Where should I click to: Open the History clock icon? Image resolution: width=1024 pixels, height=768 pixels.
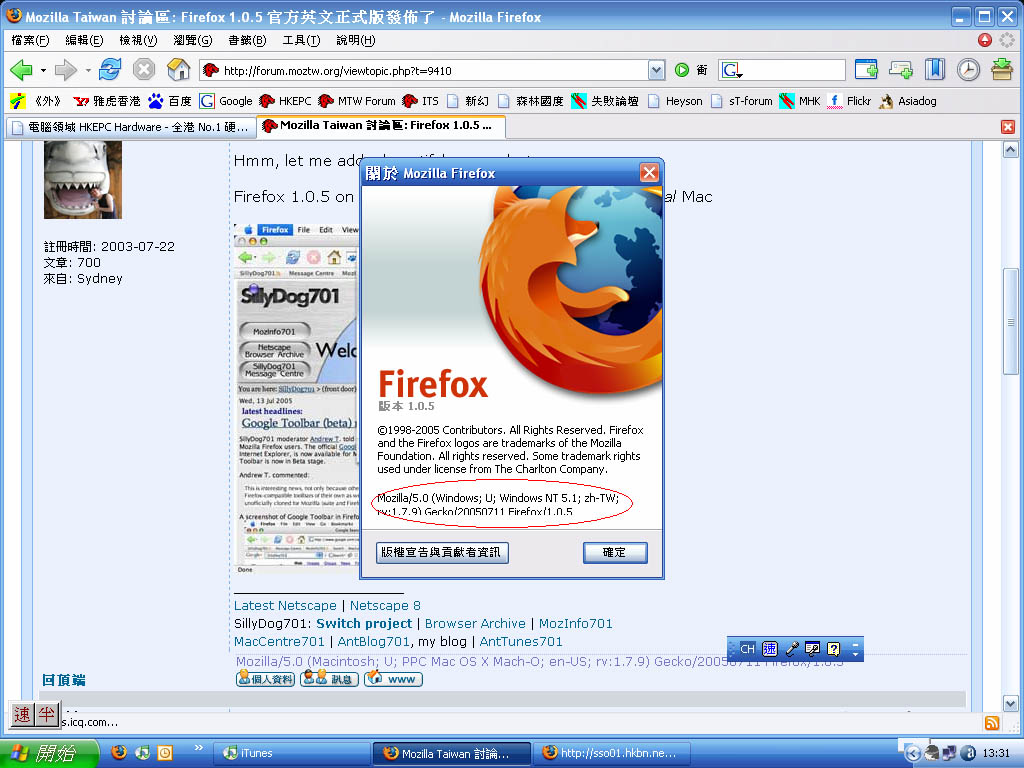(x=968, y=69)
